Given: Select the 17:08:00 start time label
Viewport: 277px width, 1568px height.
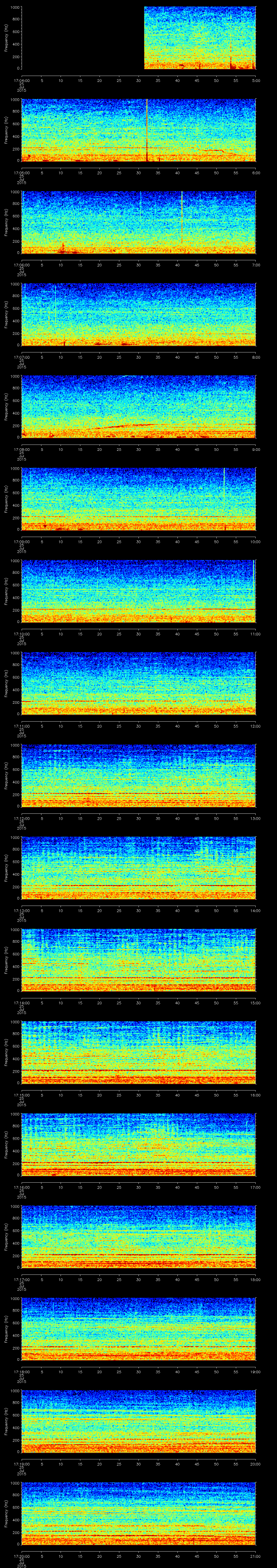Looking at the screenshot, I should (x=21, y=449).
